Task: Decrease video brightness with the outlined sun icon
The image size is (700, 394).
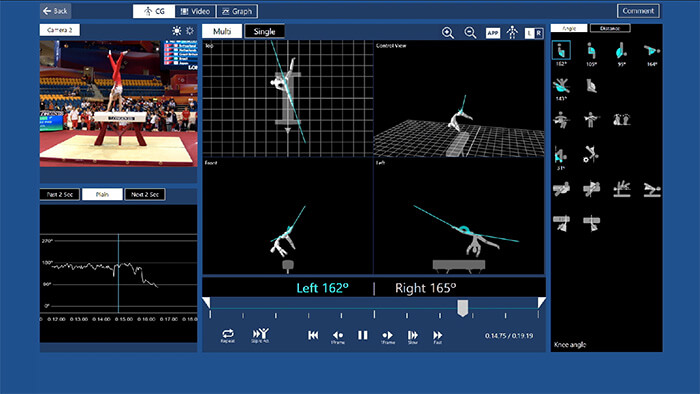Action: [x=190, y=31]
